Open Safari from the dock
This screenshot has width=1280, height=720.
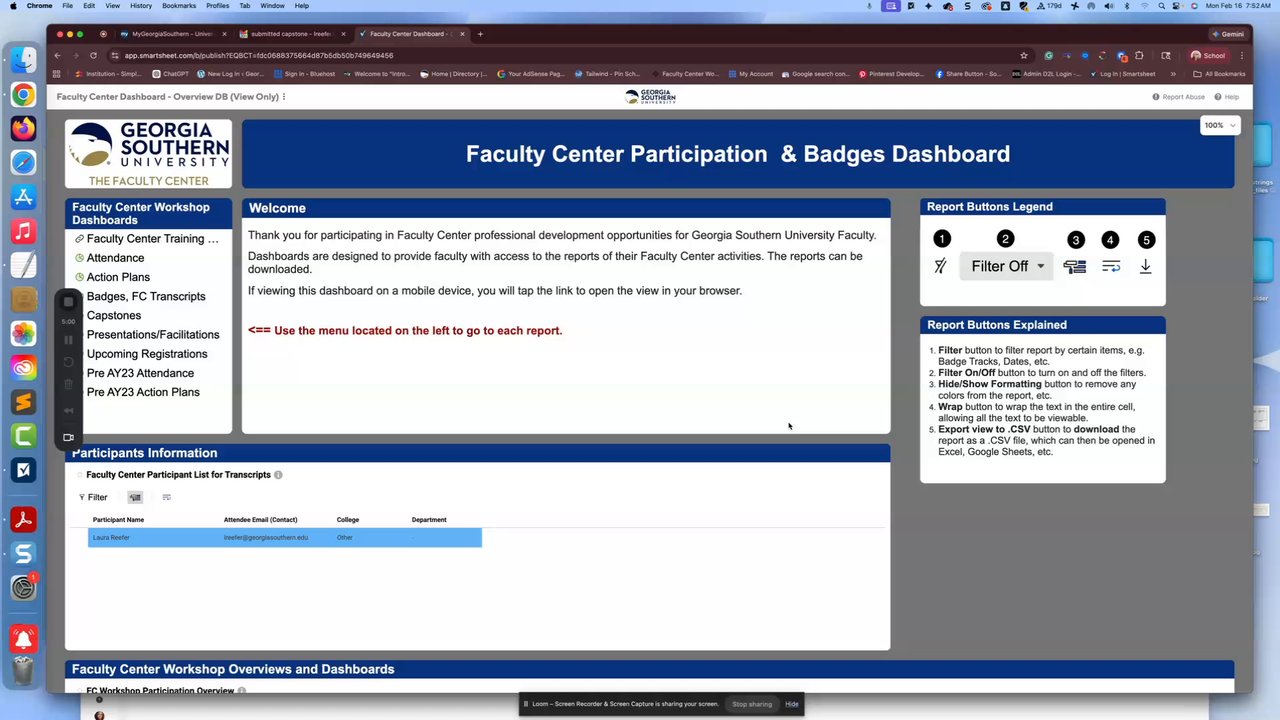point(24,163)
